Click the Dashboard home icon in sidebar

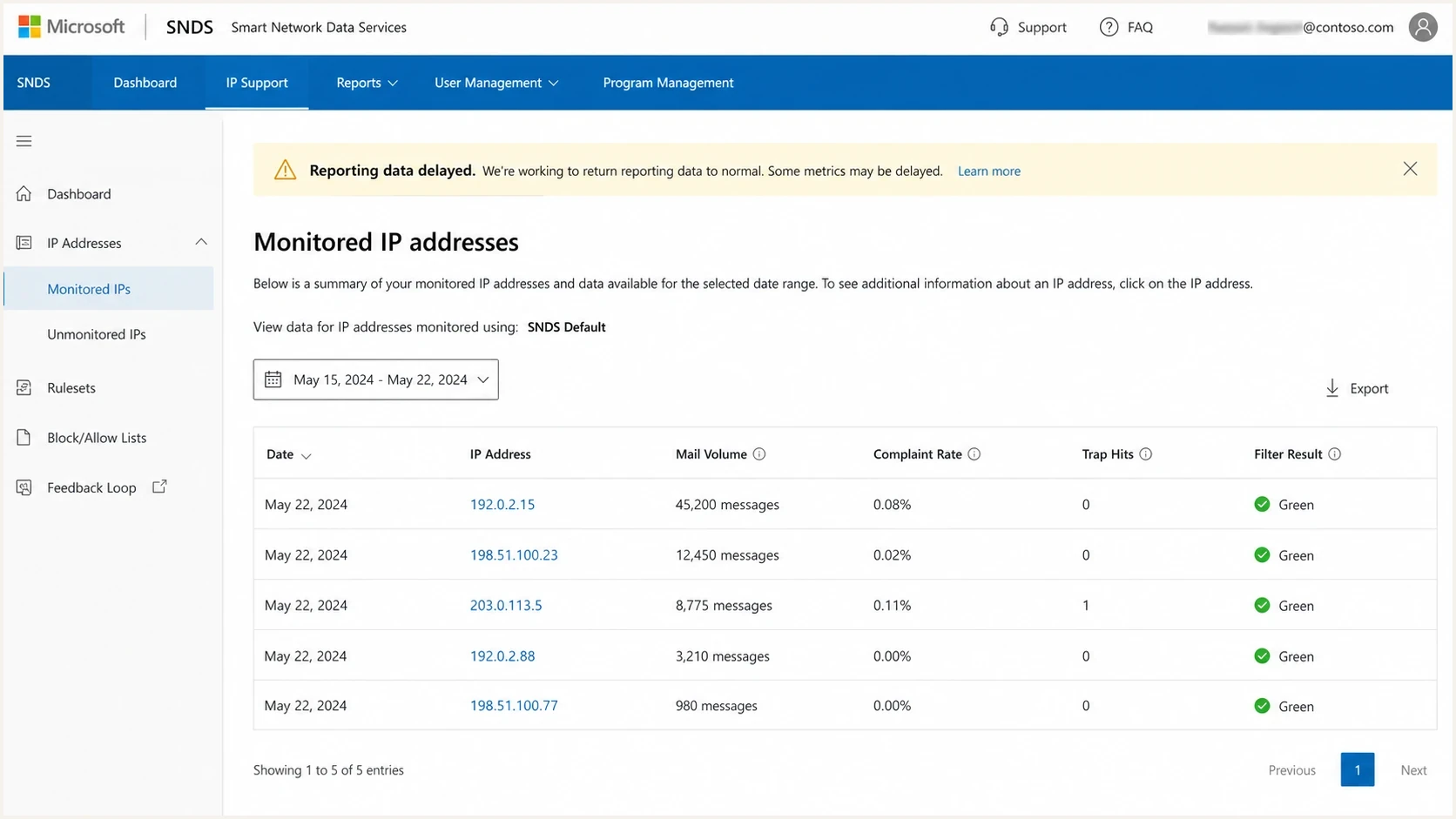tap(24, 193)
